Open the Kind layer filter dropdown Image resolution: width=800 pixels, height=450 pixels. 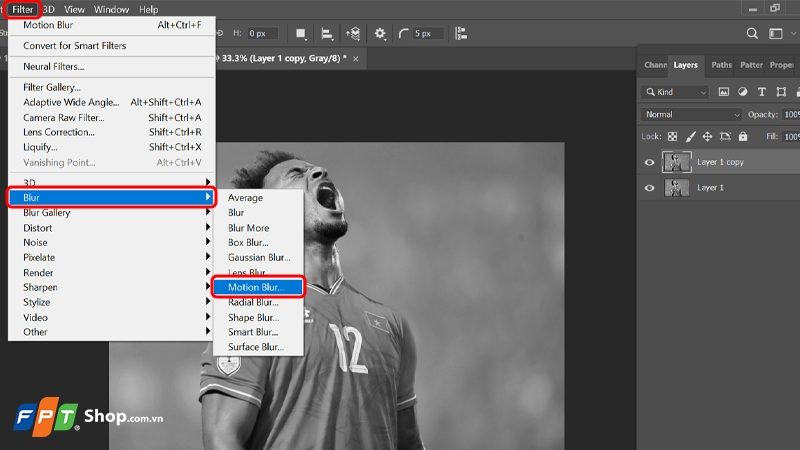(x=675, y=92)
